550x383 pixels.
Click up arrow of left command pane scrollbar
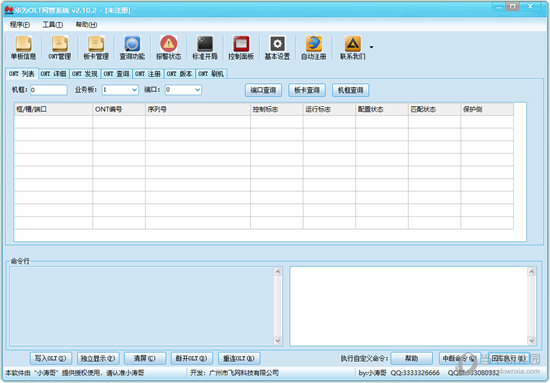pyautogui.click(x=277, y=271)
